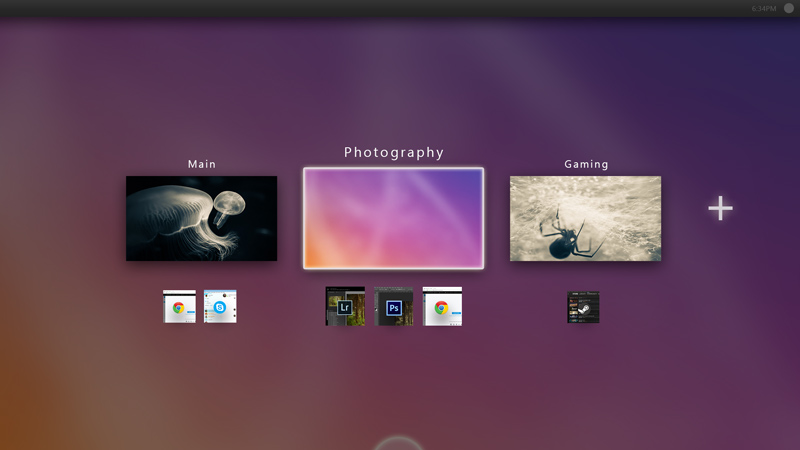Click the 6:34PM clock in top bar
This screenshot has height=450, width=800.
coord(764,9)
